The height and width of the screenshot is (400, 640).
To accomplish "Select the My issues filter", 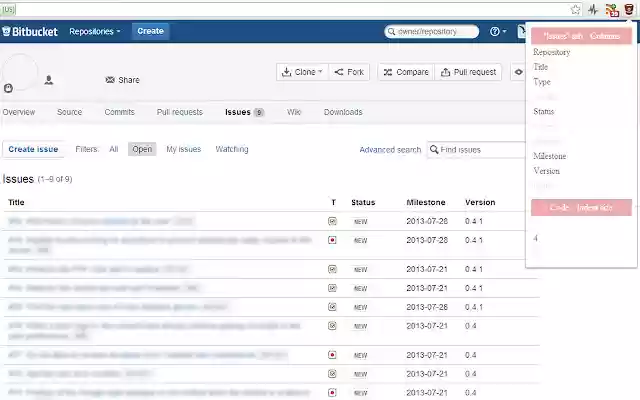I will coord(184,149).
